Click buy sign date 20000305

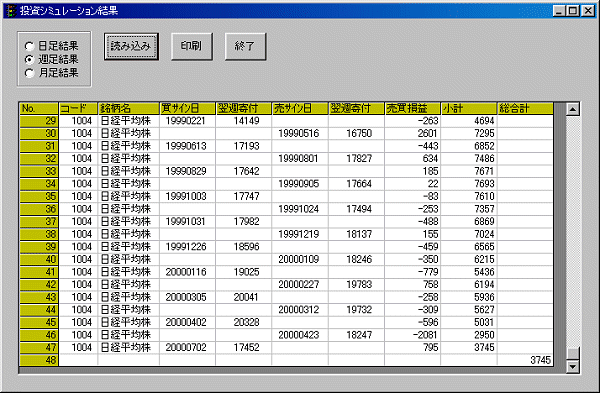coord(186,297)
